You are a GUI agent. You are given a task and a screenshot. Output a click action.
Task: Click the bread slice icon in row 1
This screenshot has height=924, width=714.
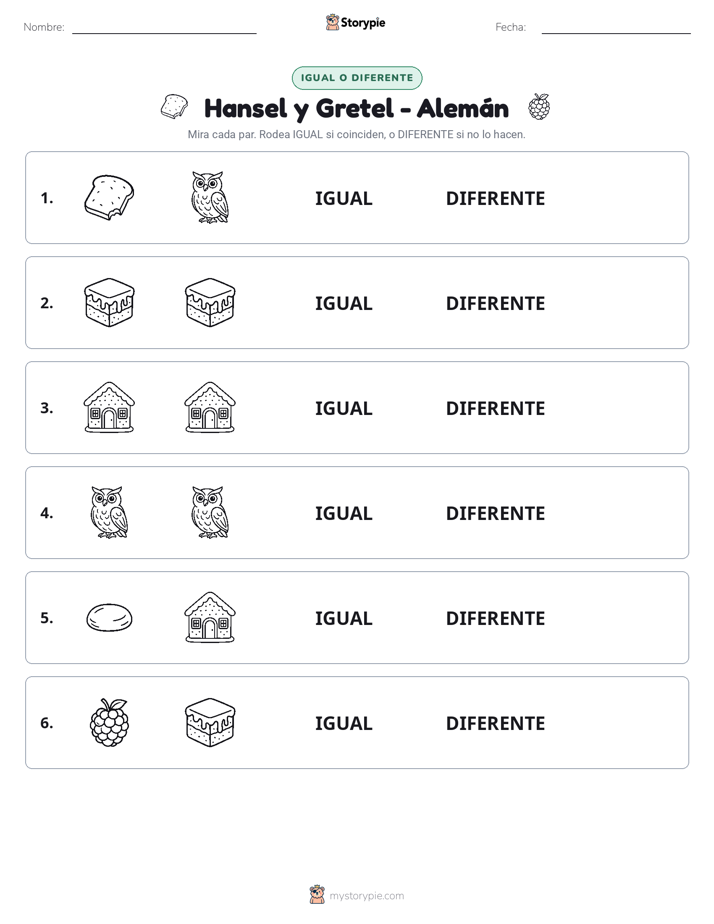(x=109, y=197)
